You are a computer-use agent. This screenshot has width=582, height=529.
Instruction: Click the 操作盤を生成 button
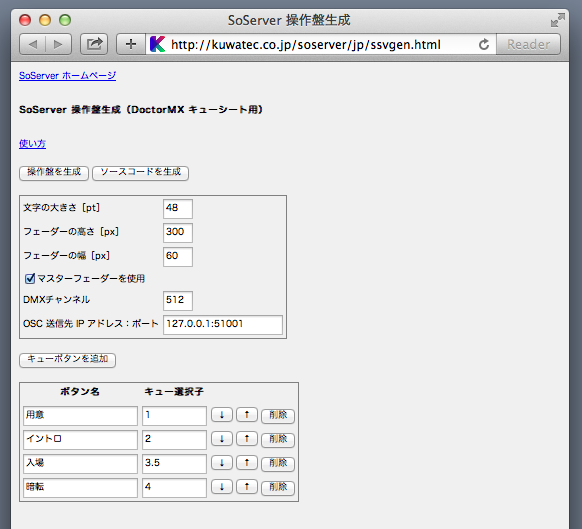pos(54,173)
